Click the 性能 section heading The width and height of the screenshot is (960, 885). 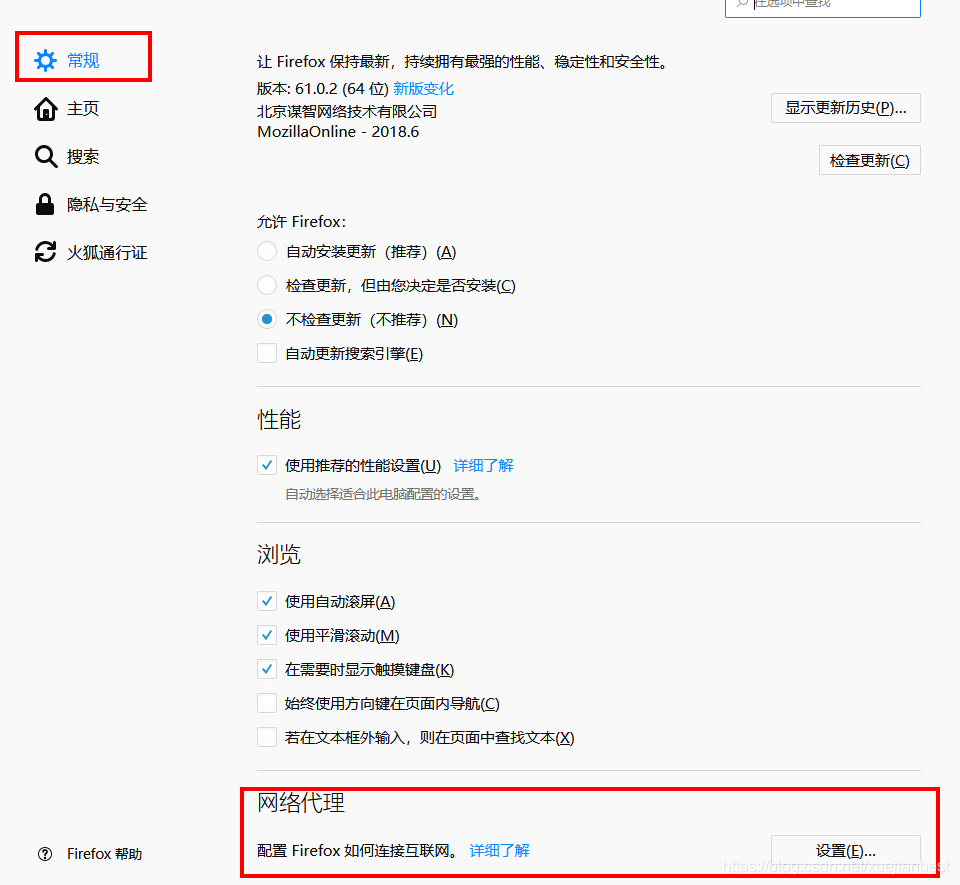click(279, 420)
